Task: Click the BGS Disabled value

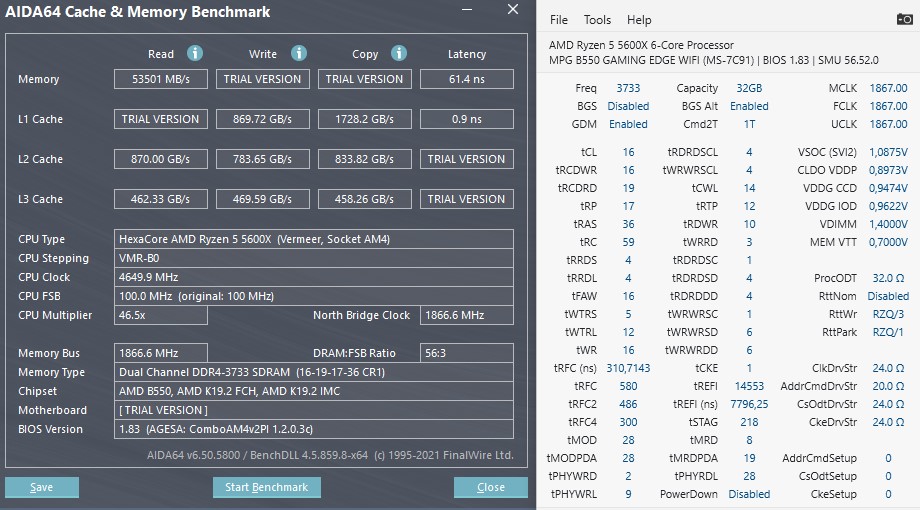Action: (x=628, y=106)
